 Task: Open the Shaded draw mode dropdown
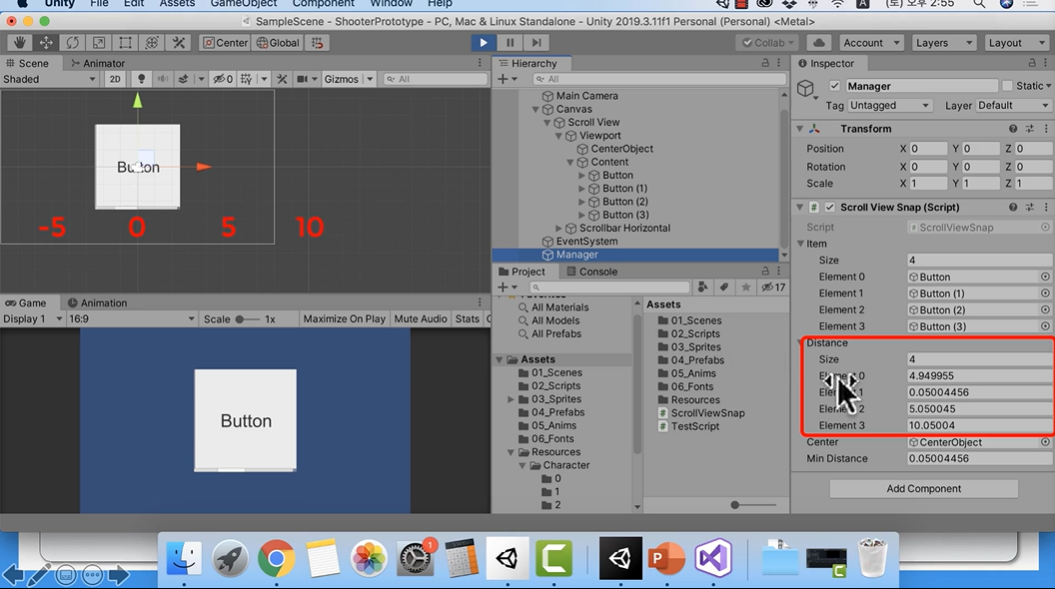(x=49, y=79)
